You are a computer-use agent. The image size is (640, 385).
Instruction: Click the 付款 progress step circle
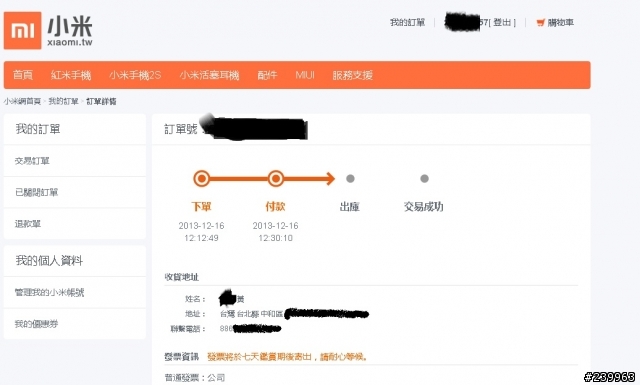(x=276, y=178)
